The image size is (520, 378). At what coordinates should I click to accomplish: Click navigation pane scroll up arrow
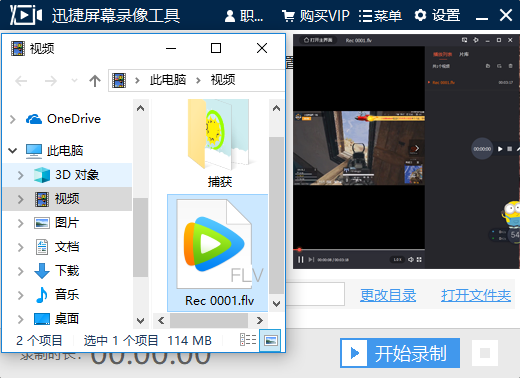pyautogui.click(x=140, y=108)
